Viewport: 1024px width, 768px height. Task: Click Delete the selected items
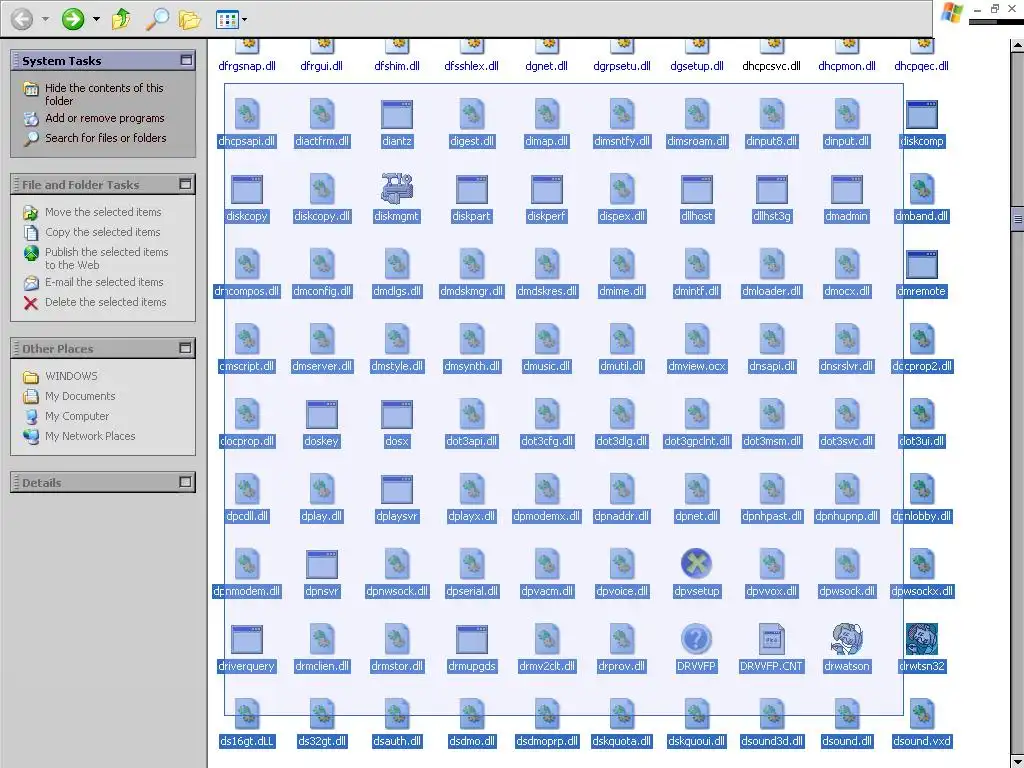tap(105, 302)
